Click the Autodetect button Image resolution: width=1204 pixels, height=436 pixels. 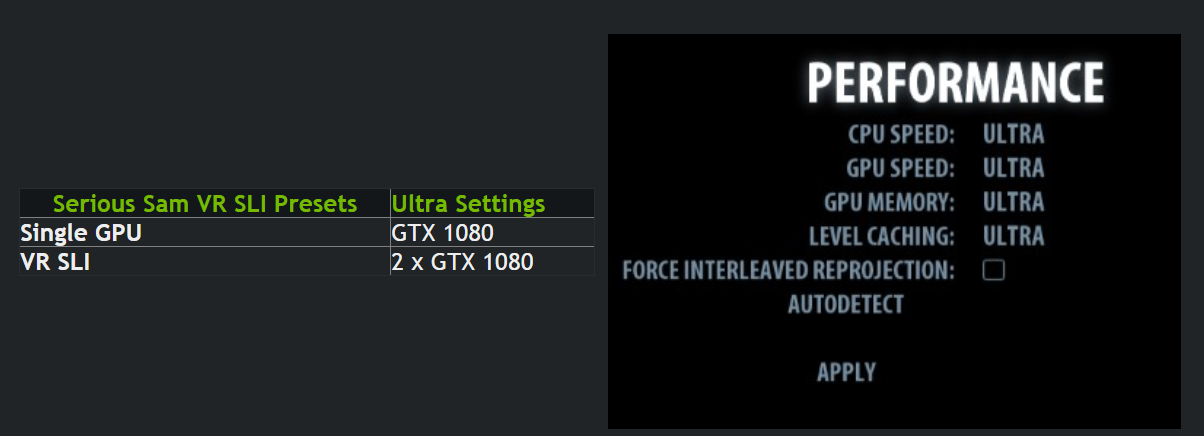(846, 303)
